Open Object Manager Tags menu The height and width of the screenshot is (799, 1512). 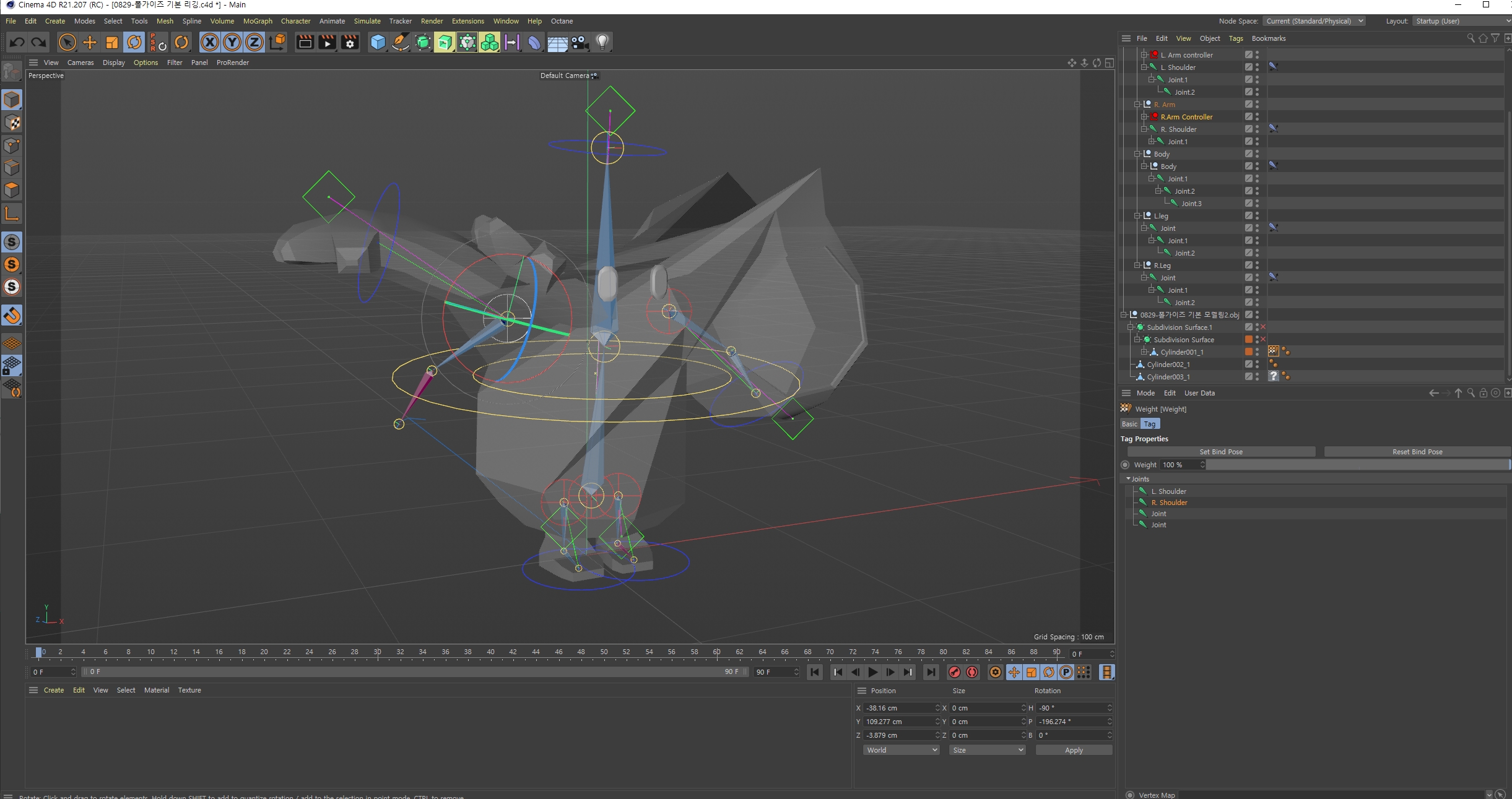point(1235,38)
